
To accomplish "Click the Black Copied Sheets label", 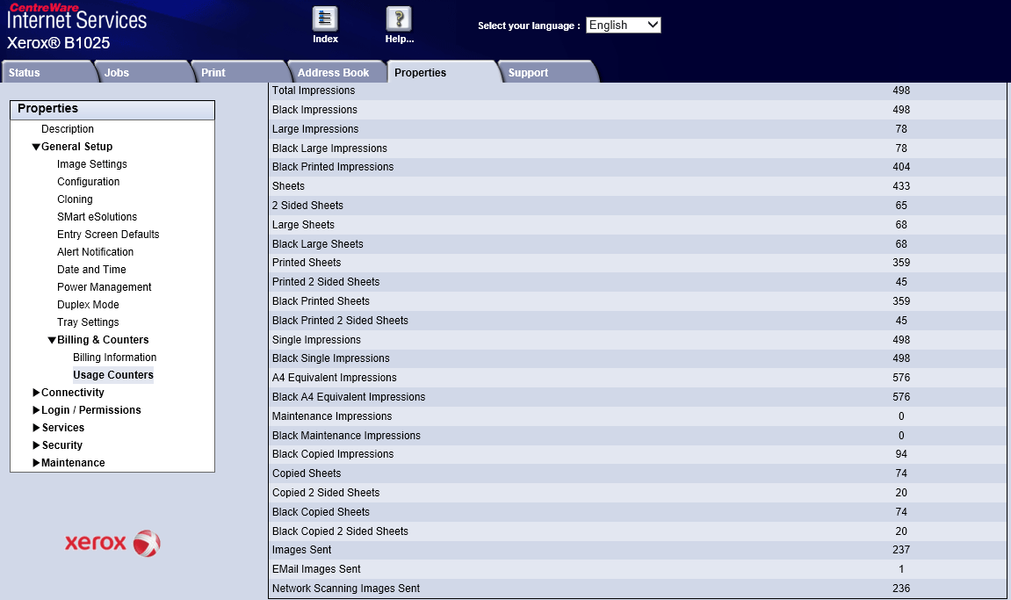I will [321, 512].
